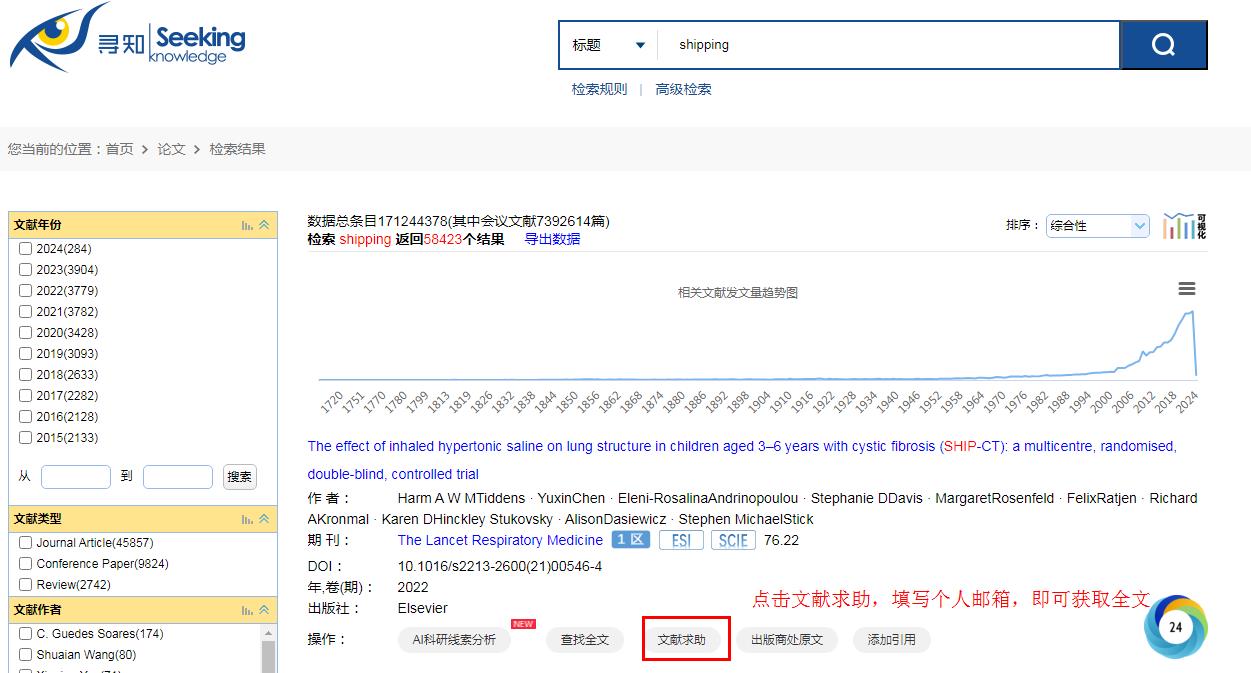Click the visualization bar chart icon
The height and width of the screenshot is (673, 1251).
pos(1185,226)
